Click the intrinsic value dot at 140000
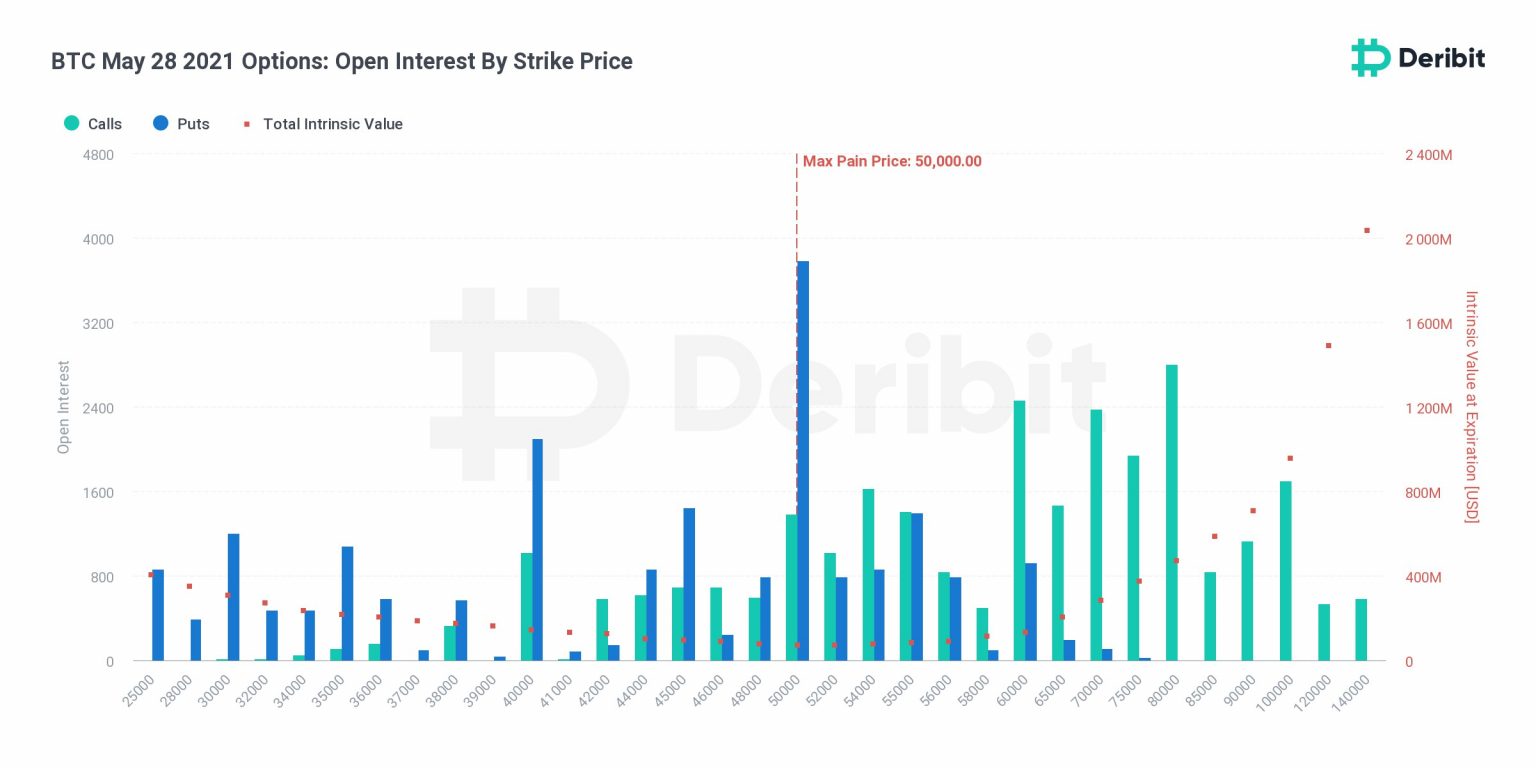The width and height of the screenshot is (1536, 768). pyautogui.click(x=1366, y=230)
